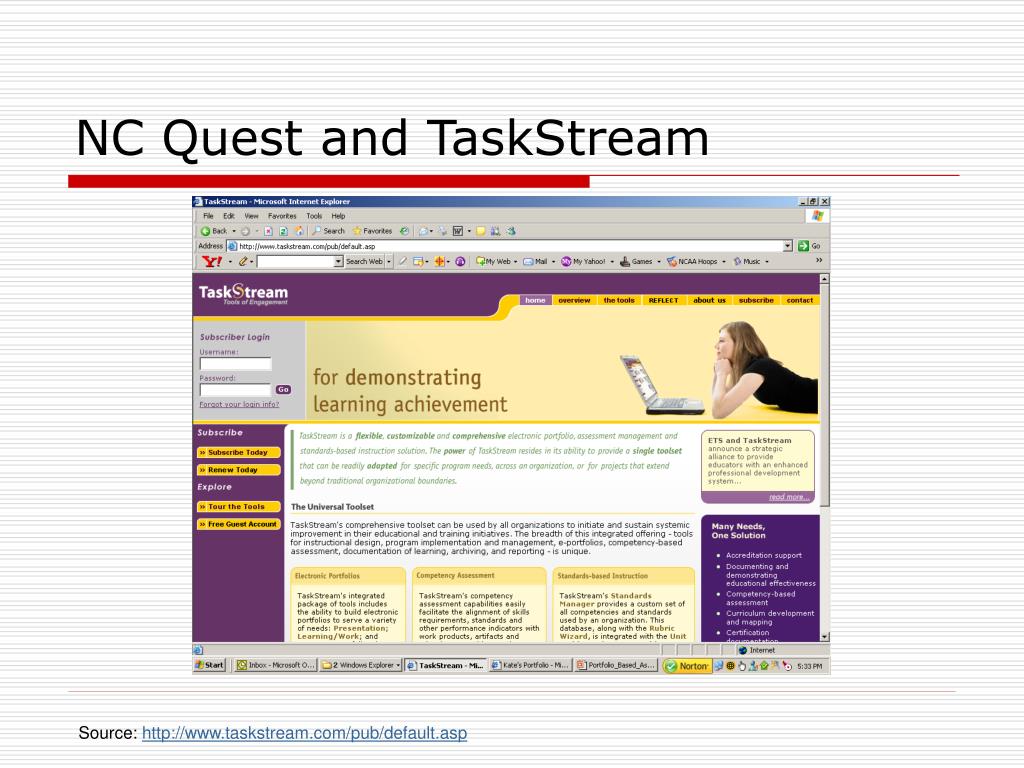The height and width of the screenshot is (768, 1024).
Task: Open the View menu
Action: coord(251,216)
